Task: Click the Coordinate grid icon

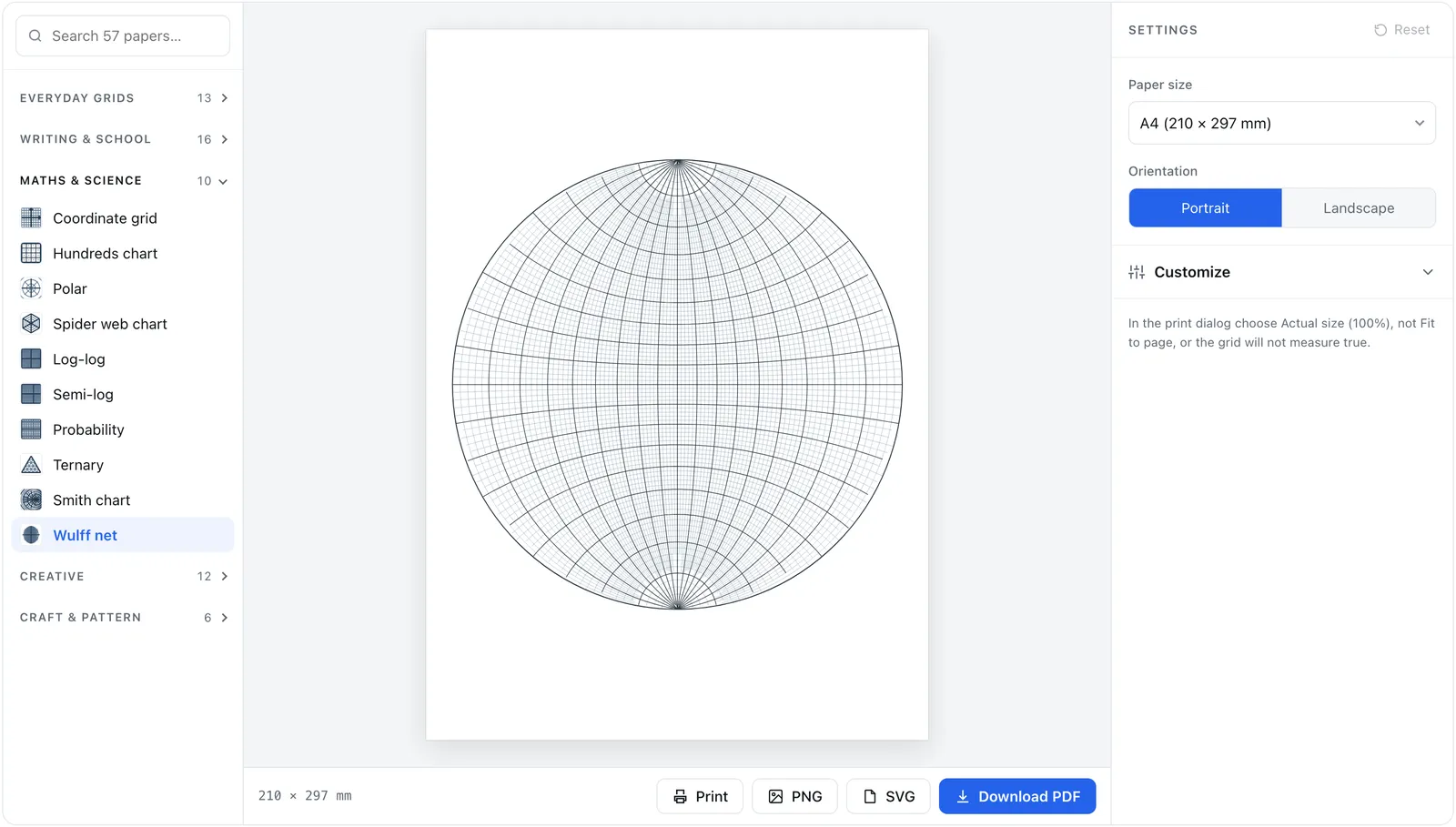Action: [31, 217]
